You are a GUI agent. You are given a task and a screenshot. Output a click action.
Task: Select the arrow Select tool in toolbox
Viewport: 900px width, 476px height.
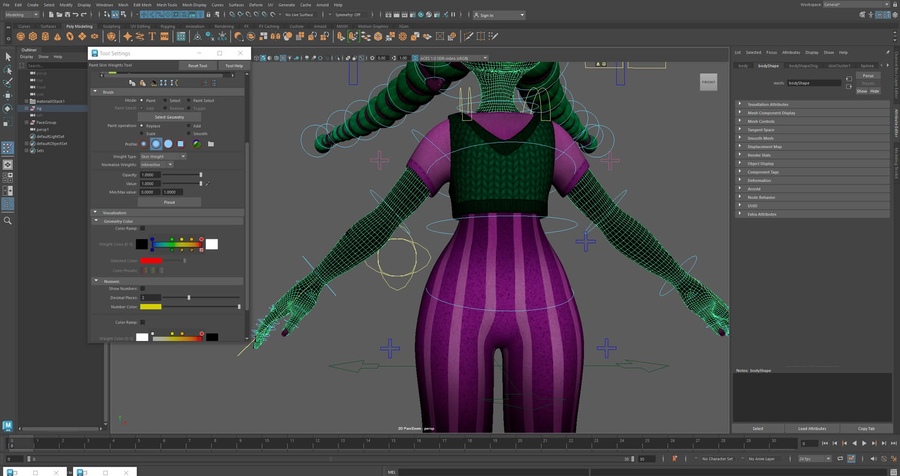pyautogui.click(x=8, y=57)
